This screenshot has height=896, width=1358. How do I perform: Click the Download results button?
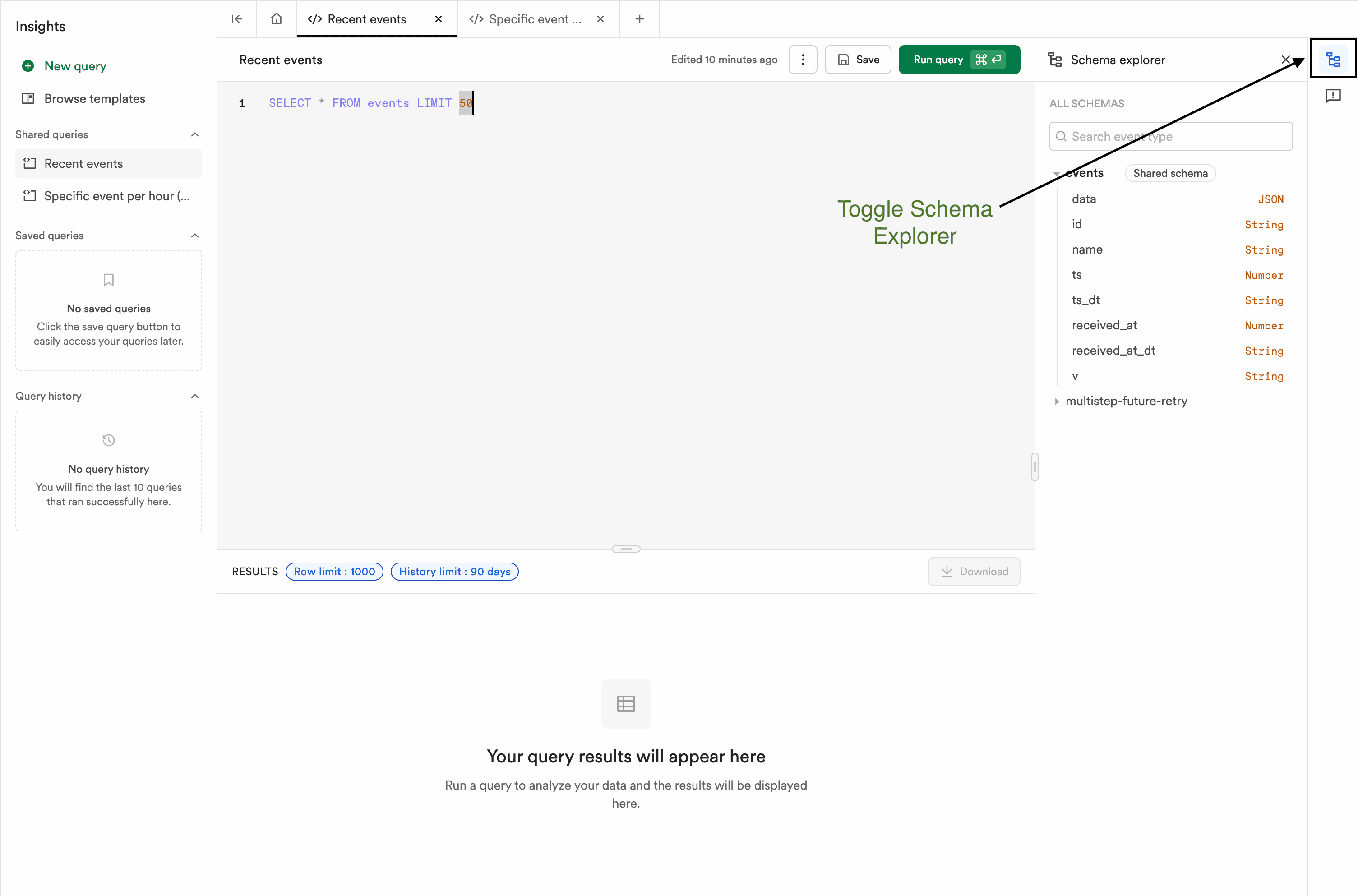[974, 572]
